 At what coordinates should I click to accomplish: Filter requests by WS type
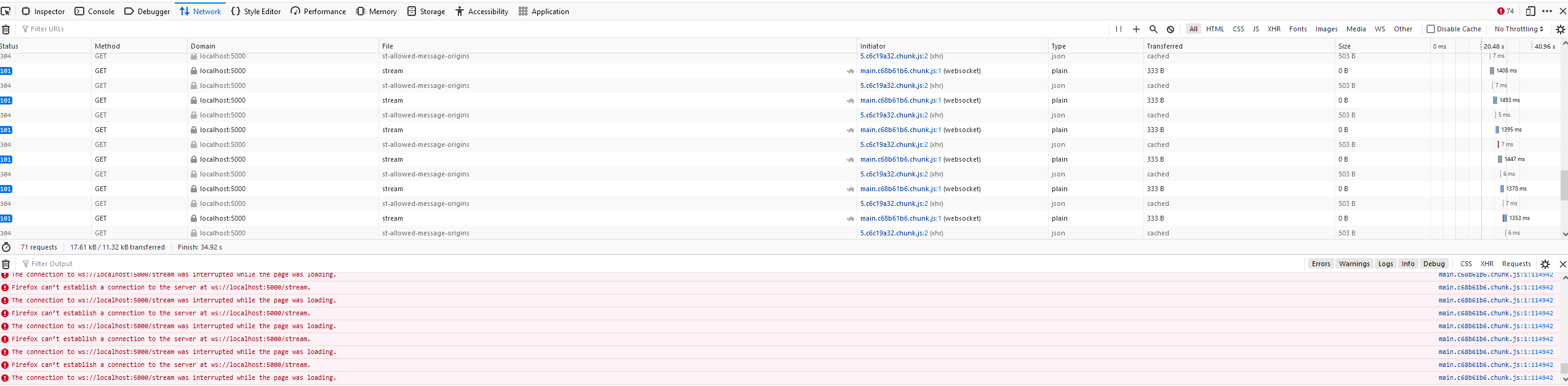coord(1380,29)
